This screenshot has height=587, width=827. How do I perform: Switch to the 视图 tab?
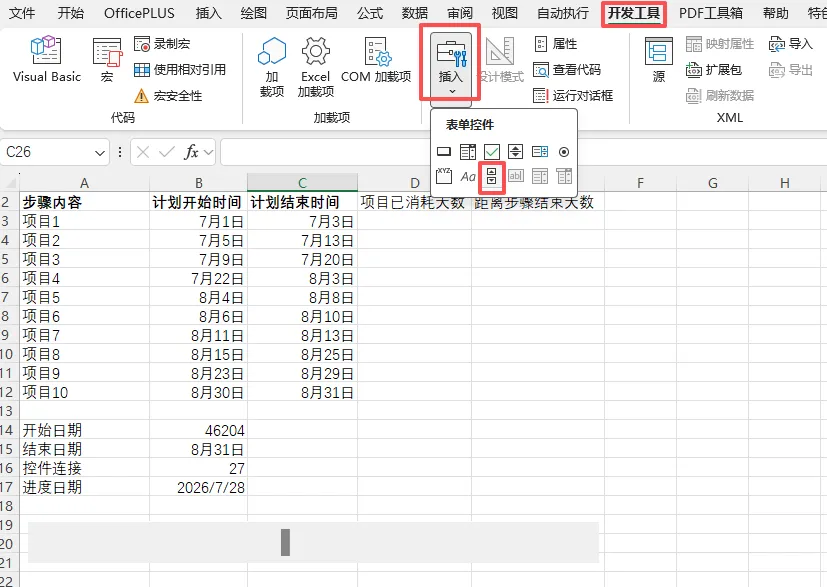click(x=504, y=13)
